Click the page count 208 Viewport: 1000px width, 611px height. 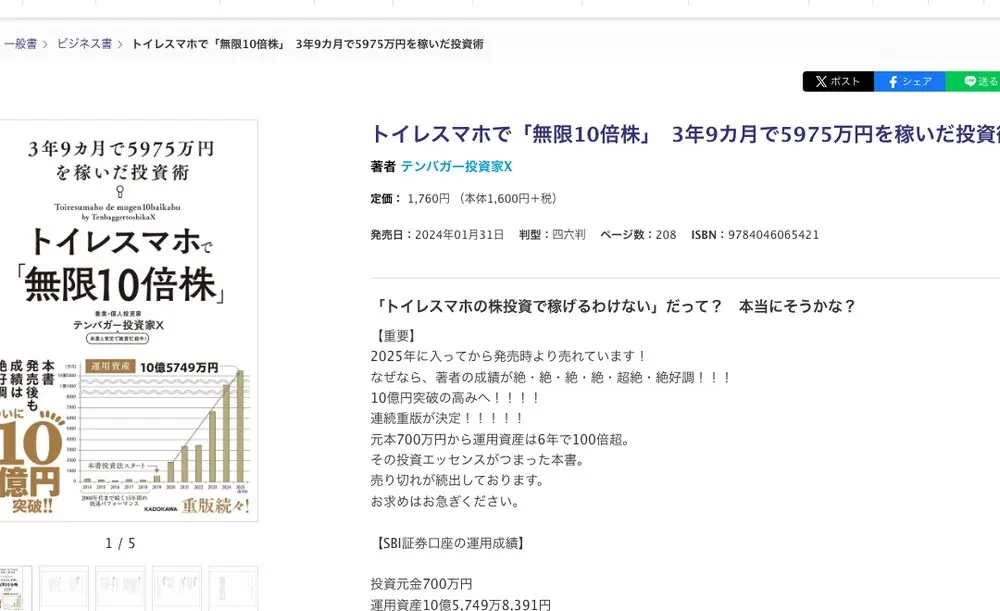click(x=666, y=235)
